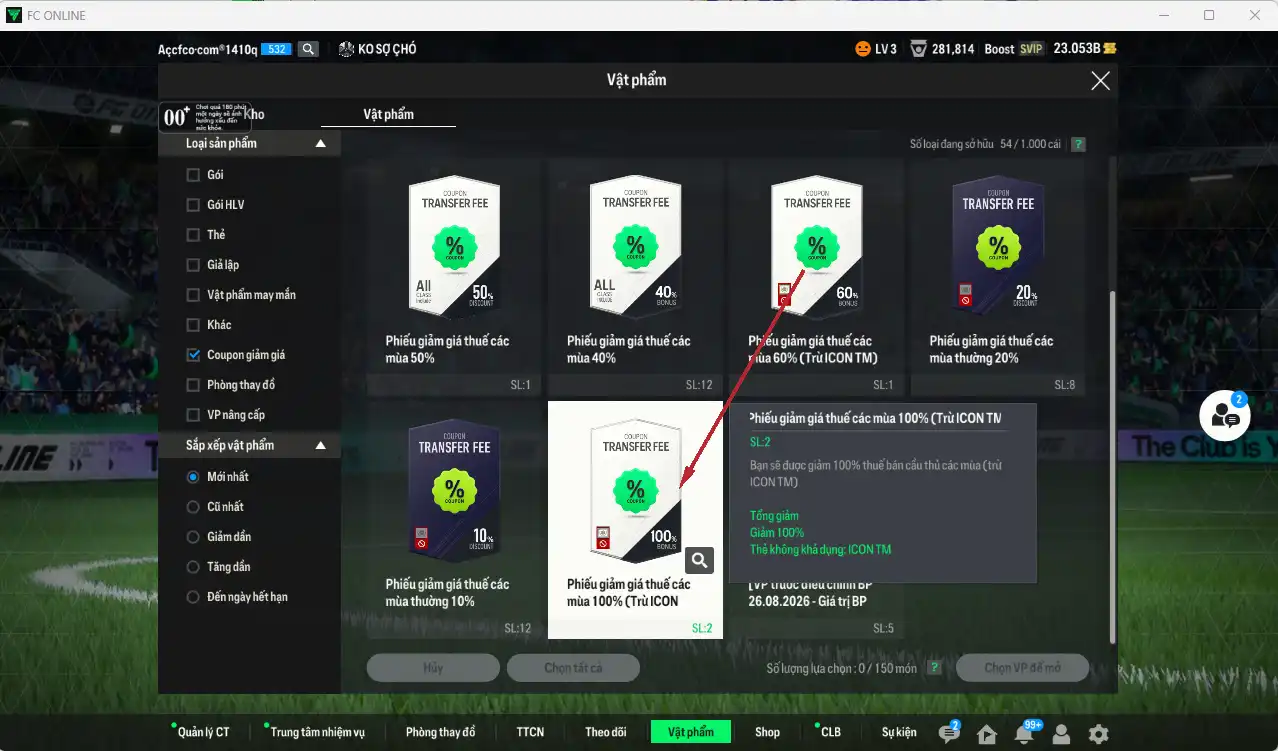1278x751 pixels.
Task: Collapse the Loại sản phẩm section
Action: (x=321, y=144)
